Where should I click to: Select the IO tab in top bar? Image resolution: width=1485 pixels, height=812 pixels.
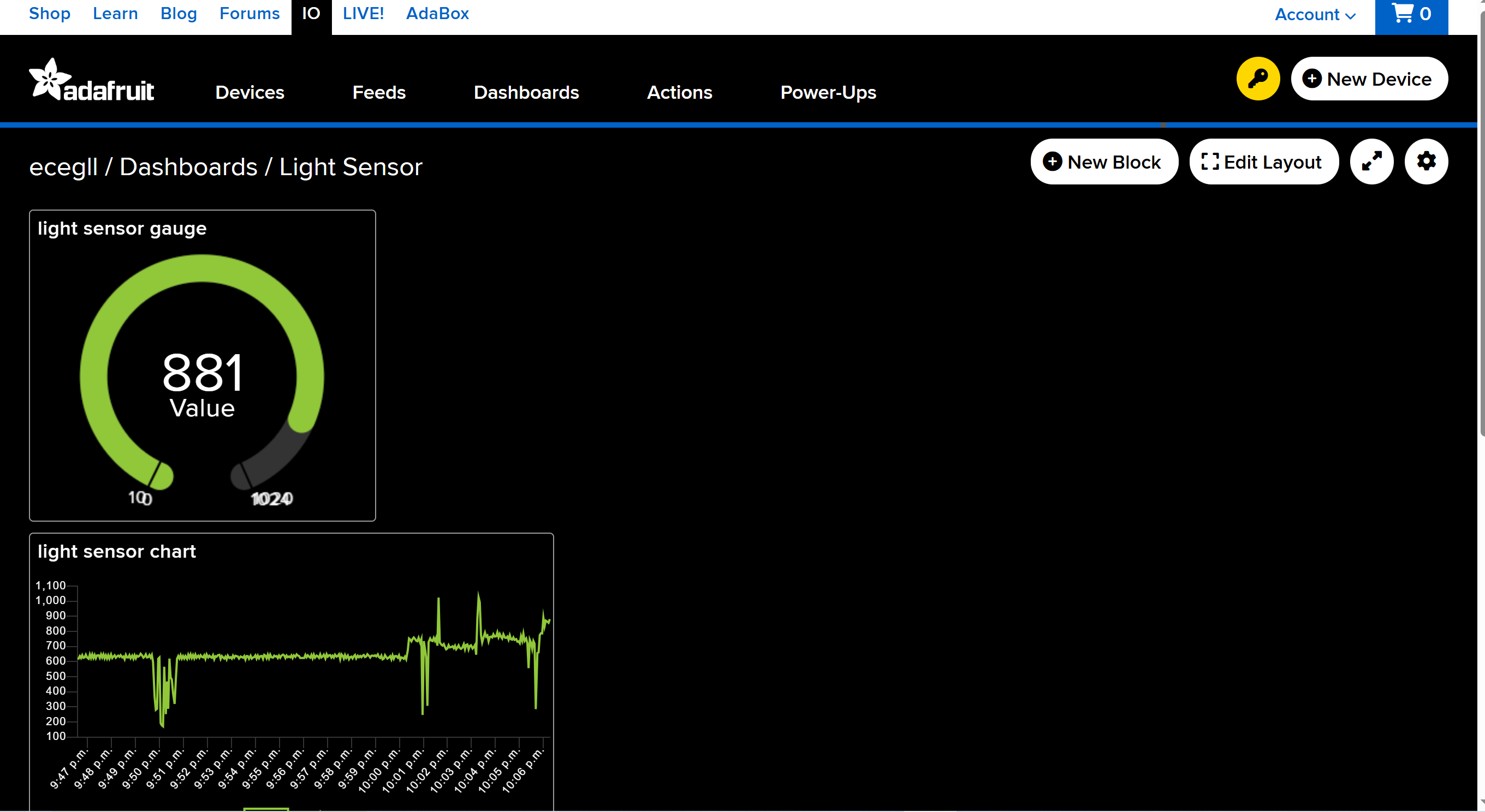(x=311, y=14)
